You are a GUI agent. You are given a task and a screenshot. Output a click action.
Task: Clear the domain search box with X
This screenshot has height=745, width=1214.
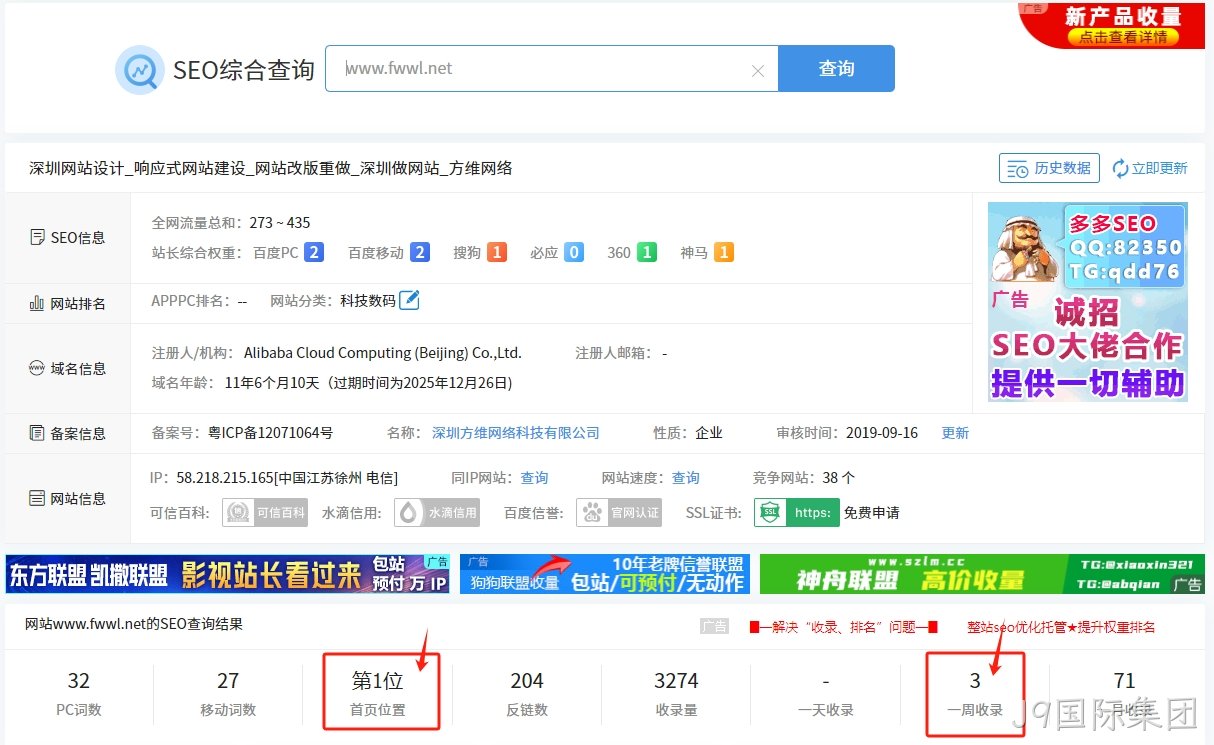pos(757,71)
